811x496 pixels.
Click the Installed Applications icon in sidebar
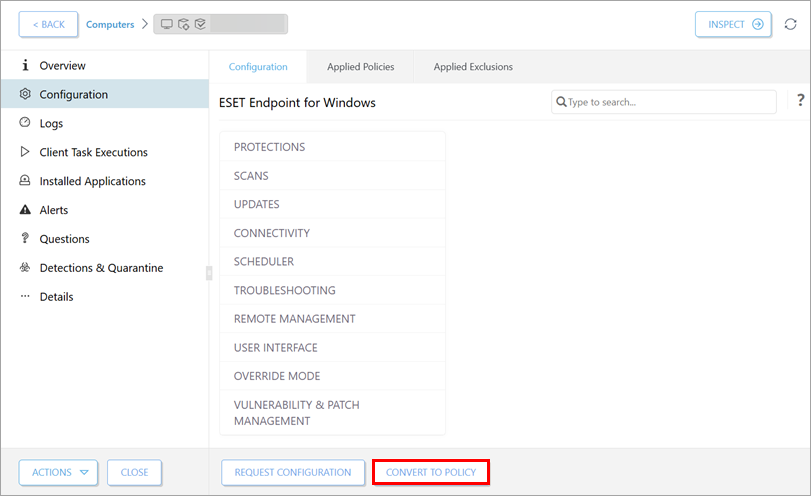(x=25, y=181)
